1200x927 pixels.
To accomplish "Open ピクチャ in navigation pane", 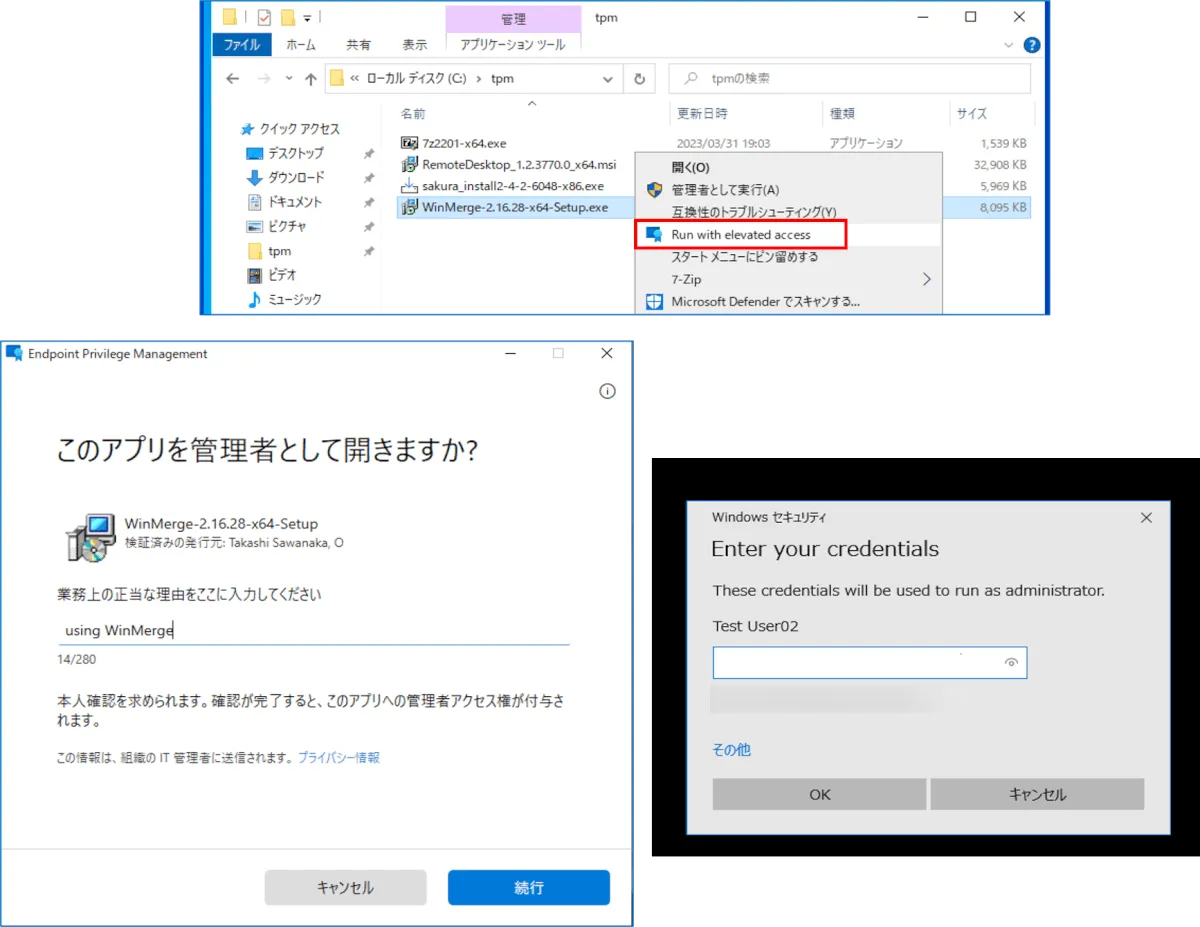I will [287, 226].
